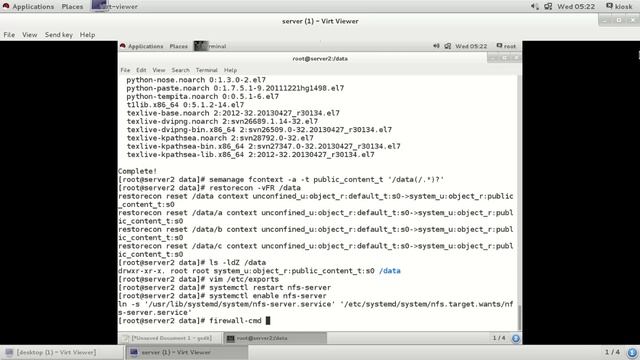
Task: Click the host Red Hat logo icon
Action: point(6,6)
